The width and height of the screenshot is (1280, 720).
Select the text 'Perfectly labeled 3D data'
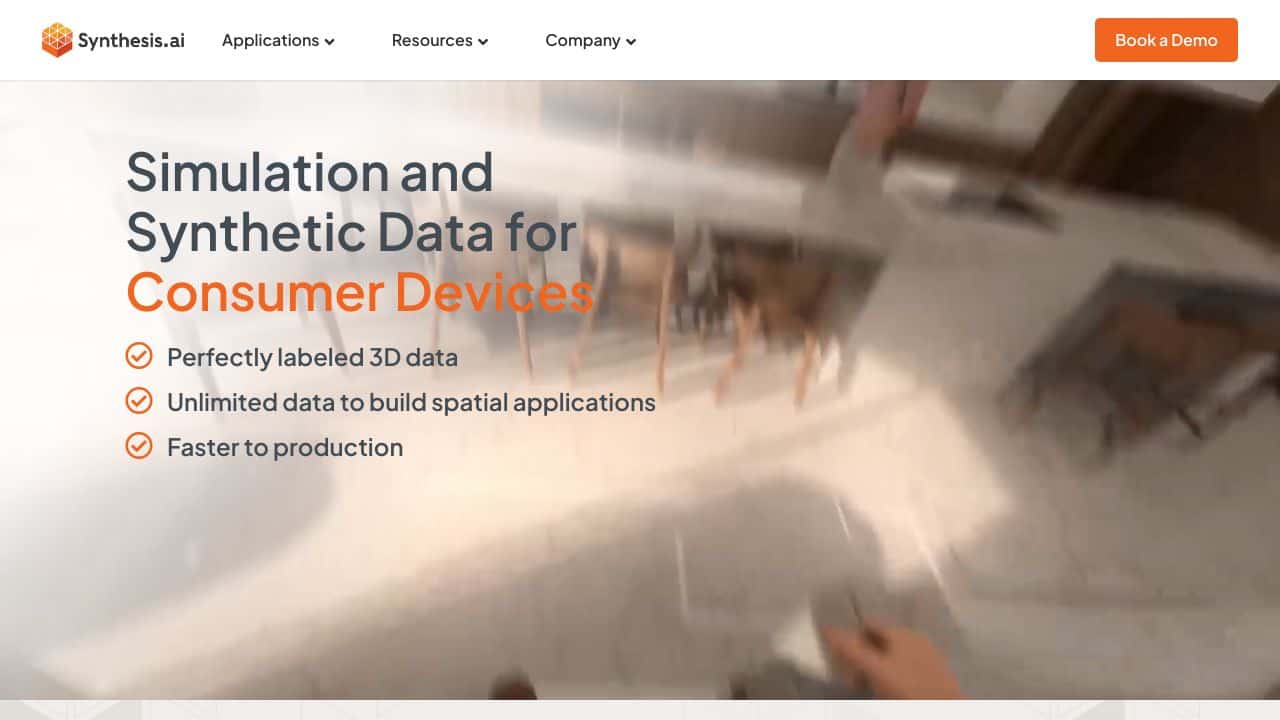coord(312,357)
